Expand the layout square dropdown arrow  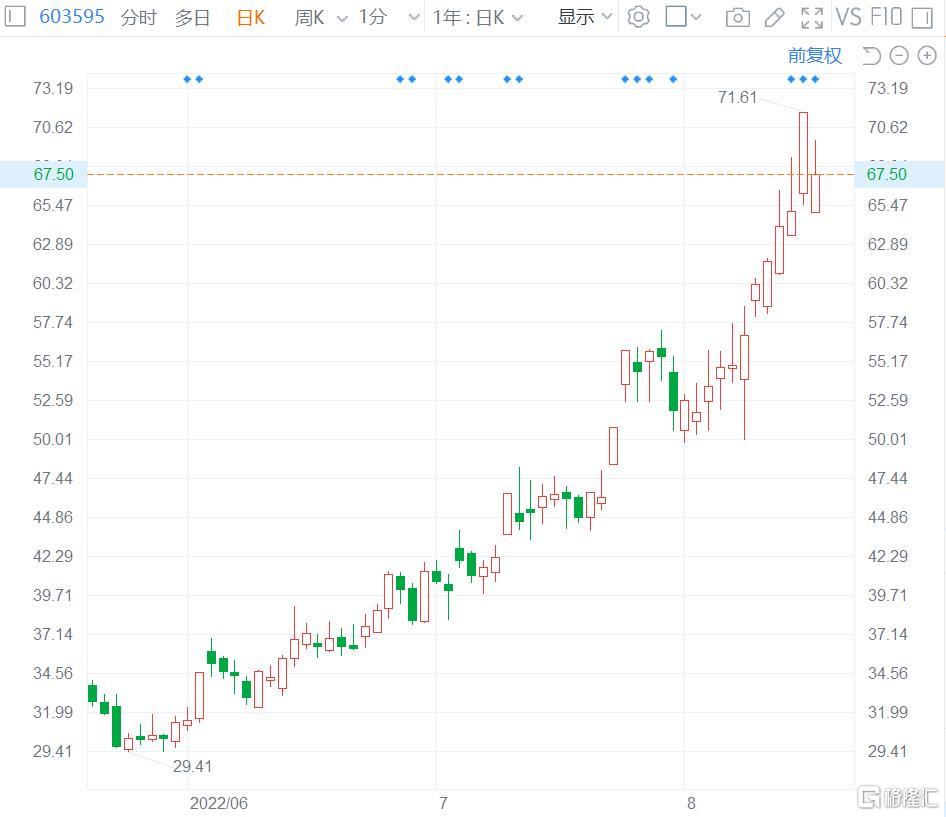pyautogui.click(x=696, y=17)
